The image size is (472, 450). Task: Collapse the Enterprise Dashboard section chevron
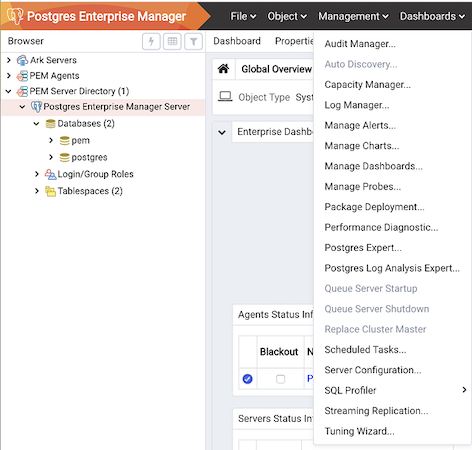pyautogui.click(x=222, y=132)
